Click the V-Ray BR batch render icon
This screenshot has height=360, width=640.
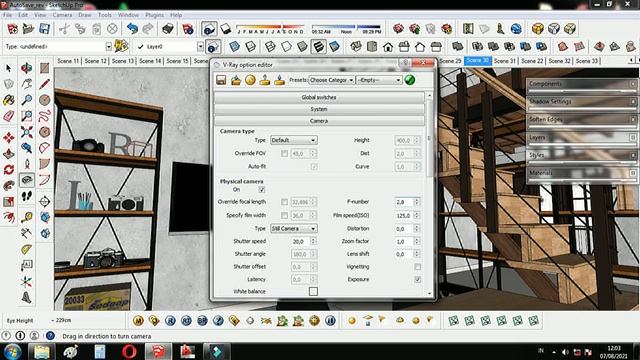(202, 321)
